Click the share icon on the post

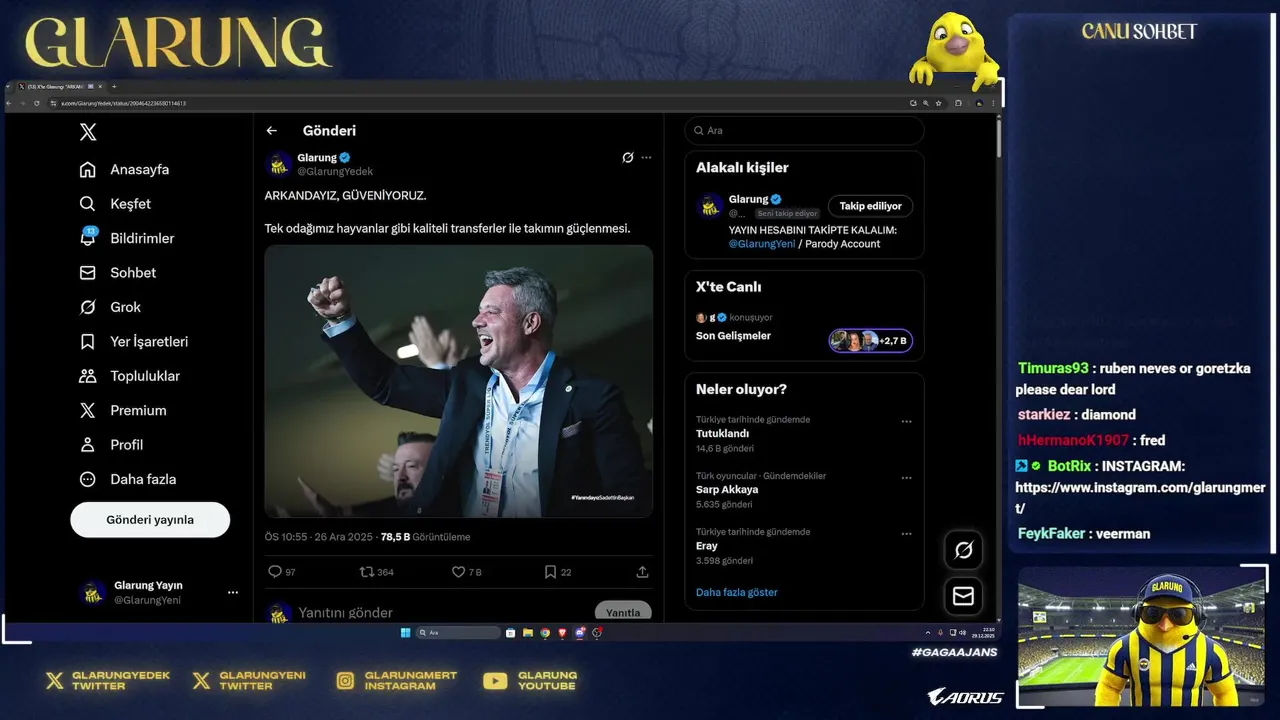coord(642,572)
